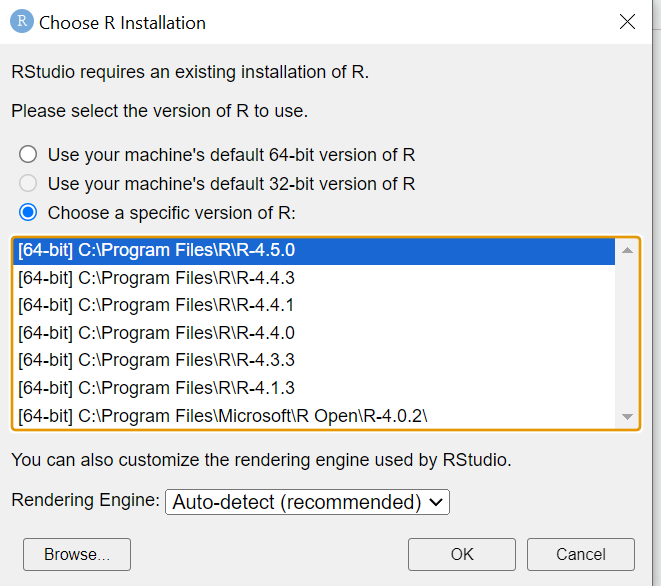The width and height of the screenshot is (661, 586).
Task: Select default 32-bit version of R option
Action: click(29, 184)
